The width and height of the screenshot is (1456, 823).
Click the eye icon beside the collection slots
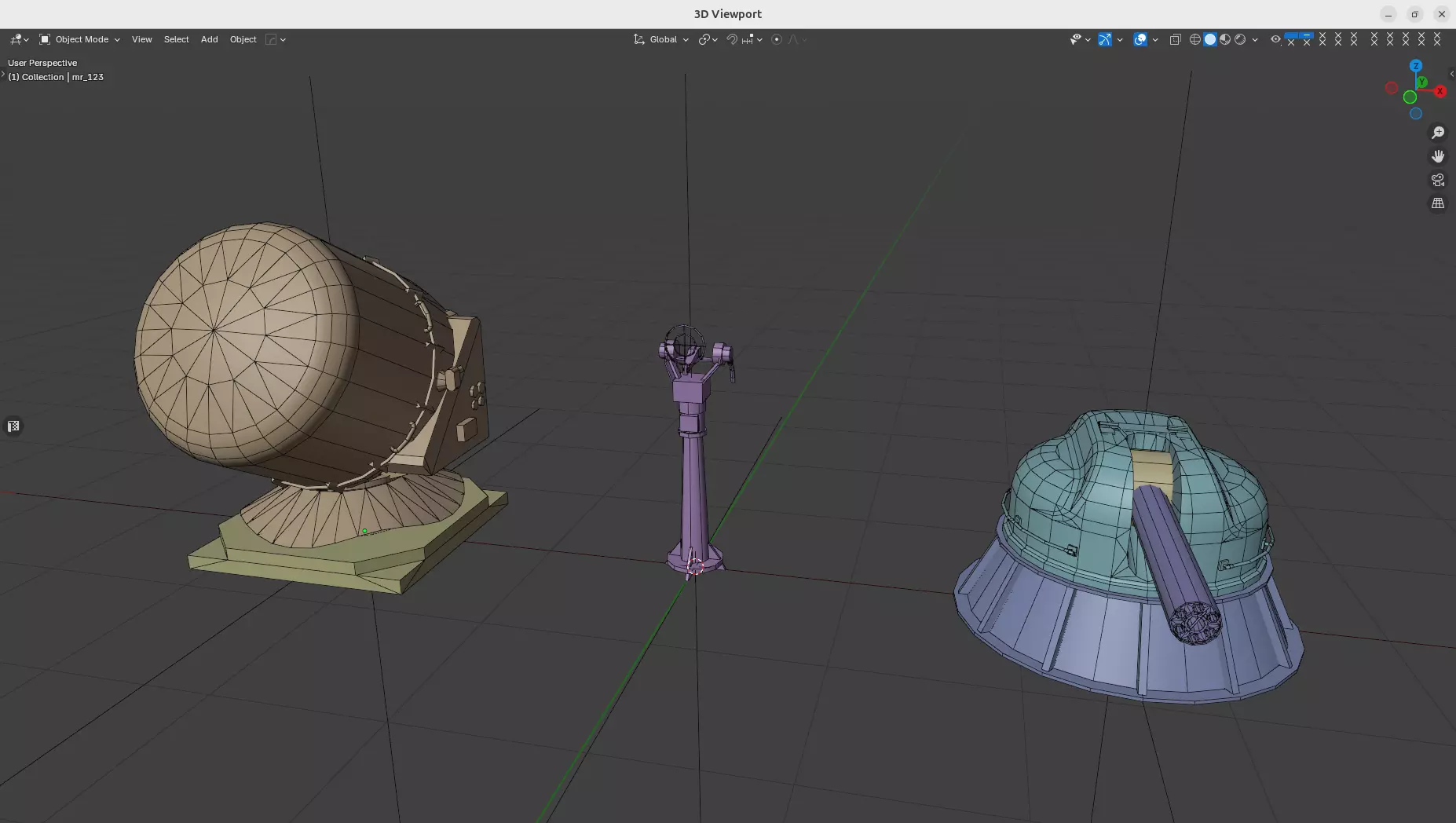click(1275, 39)
